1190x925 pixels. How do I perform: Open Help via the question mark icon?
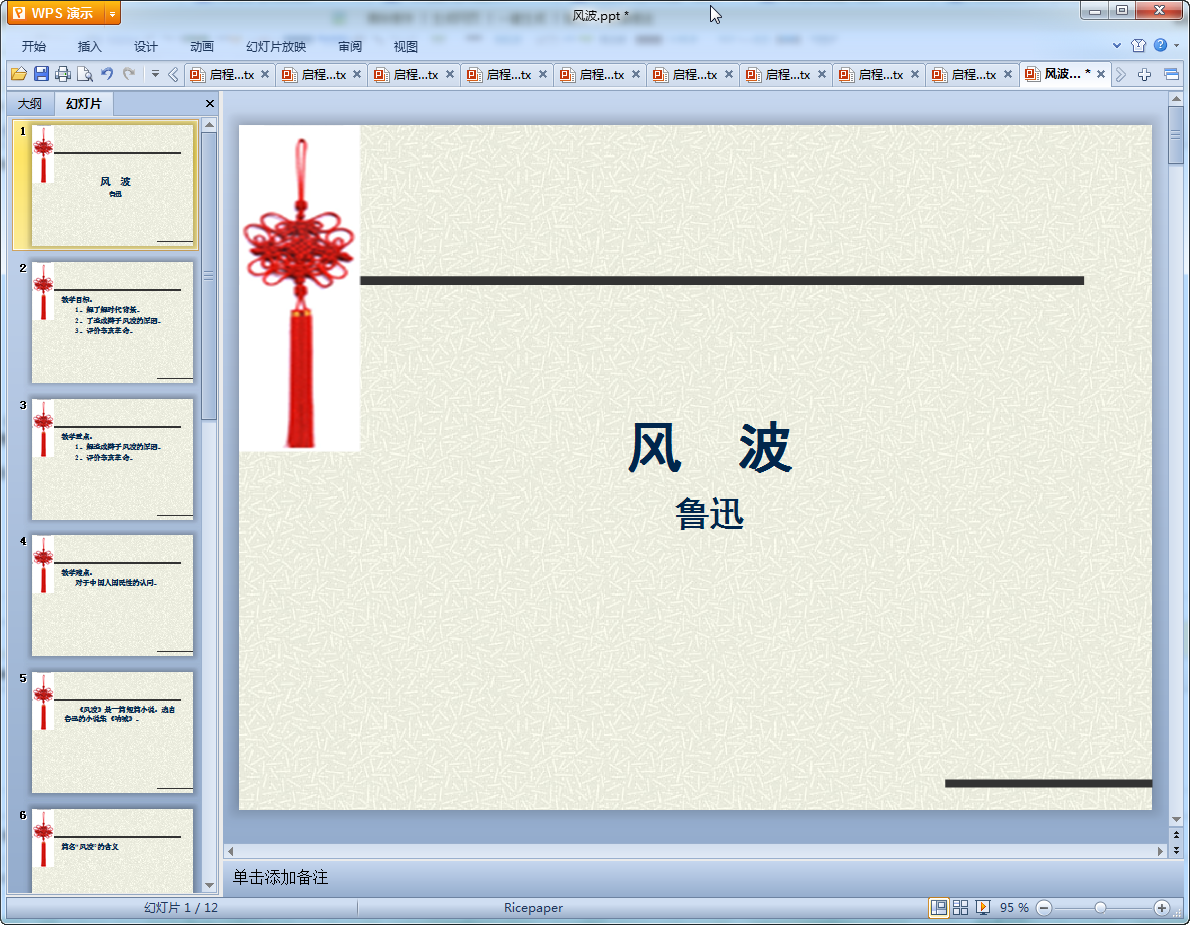[x=1160, y=46]
